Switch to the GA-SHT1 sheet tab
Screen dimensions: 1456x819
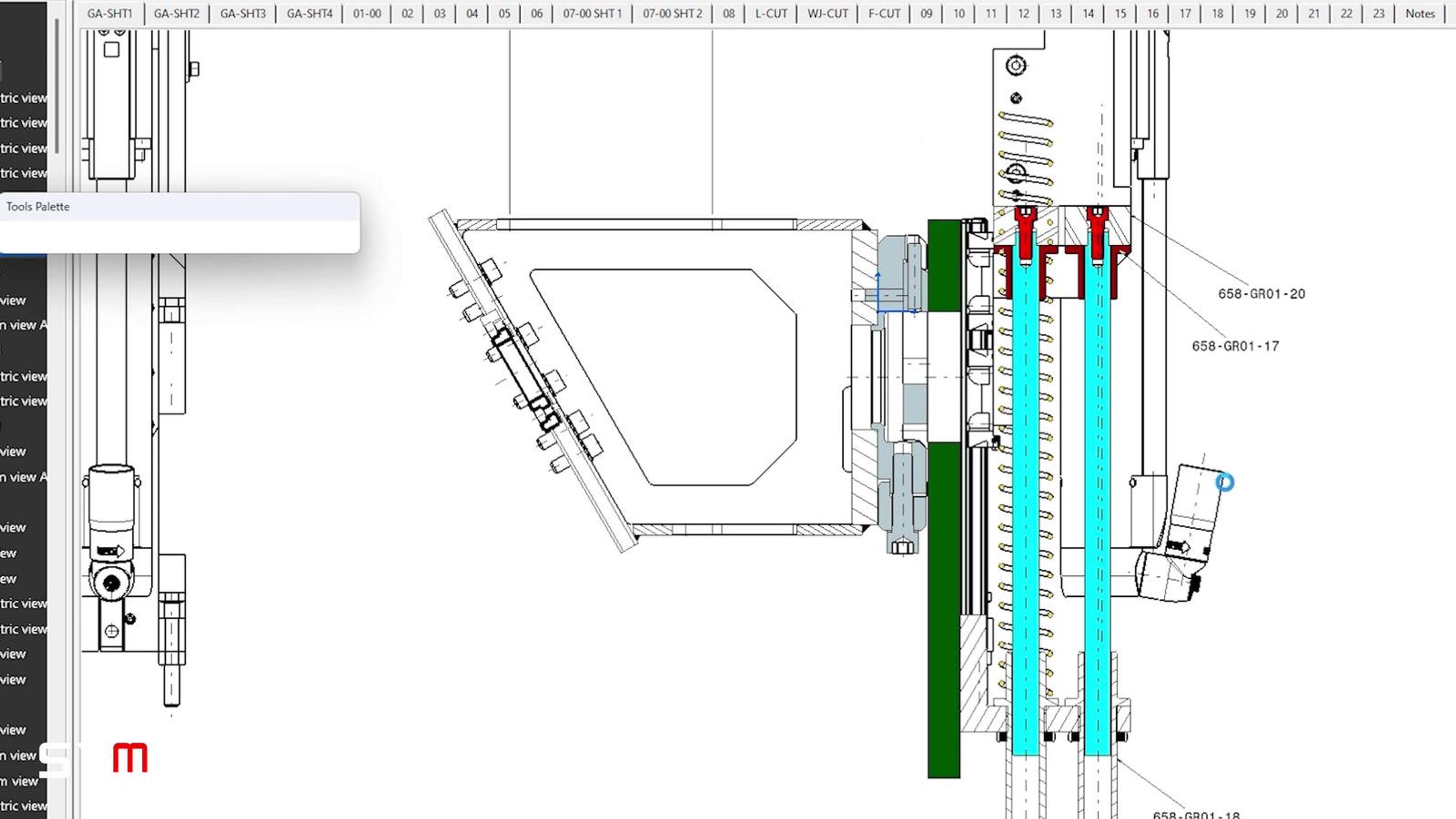pos(110,14)
